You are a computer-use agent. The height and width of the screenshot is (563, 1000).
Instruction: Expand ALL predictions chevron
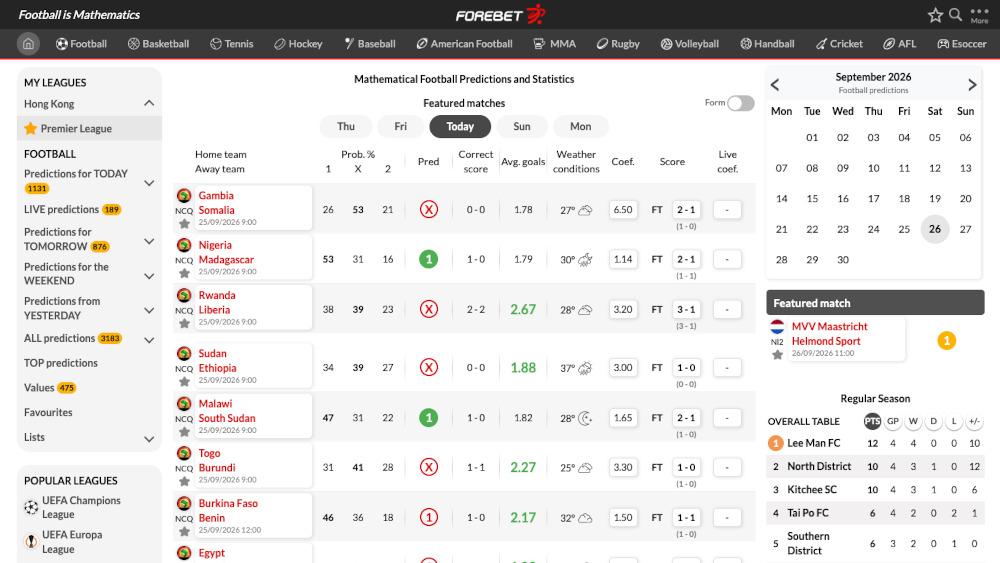click(x=149, y=340)
